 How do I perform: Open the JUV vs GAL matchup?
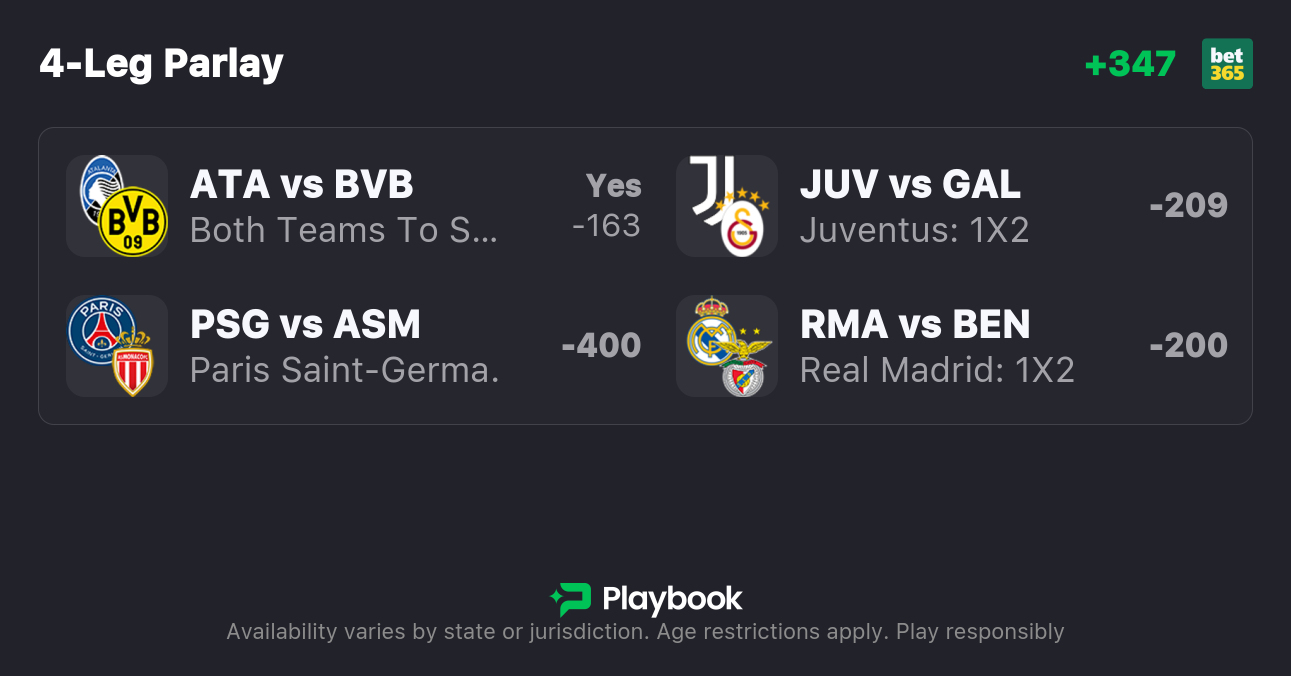910,185
